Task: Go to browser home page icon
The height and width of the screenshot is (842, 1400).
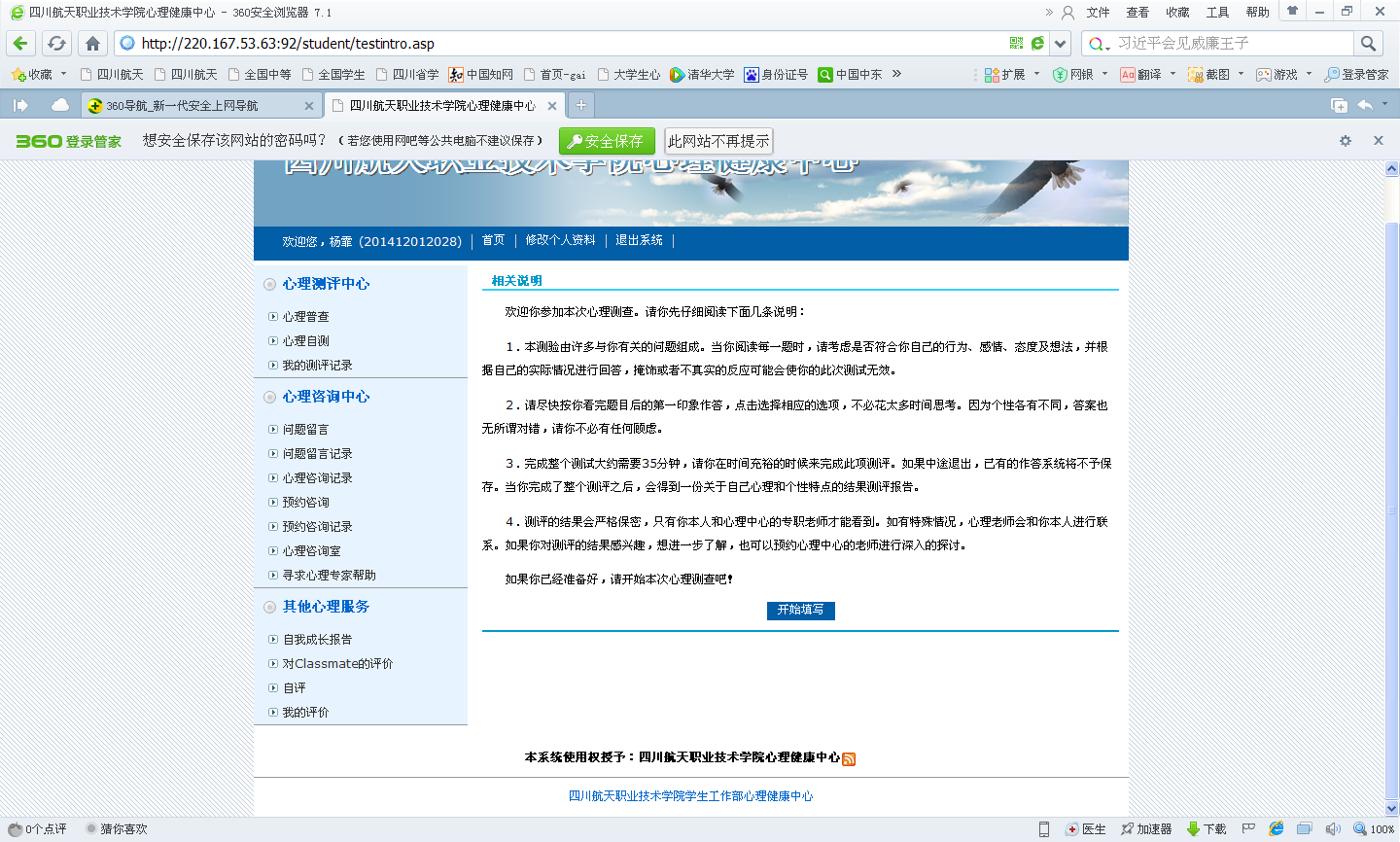Action: [x=92, y=44]
